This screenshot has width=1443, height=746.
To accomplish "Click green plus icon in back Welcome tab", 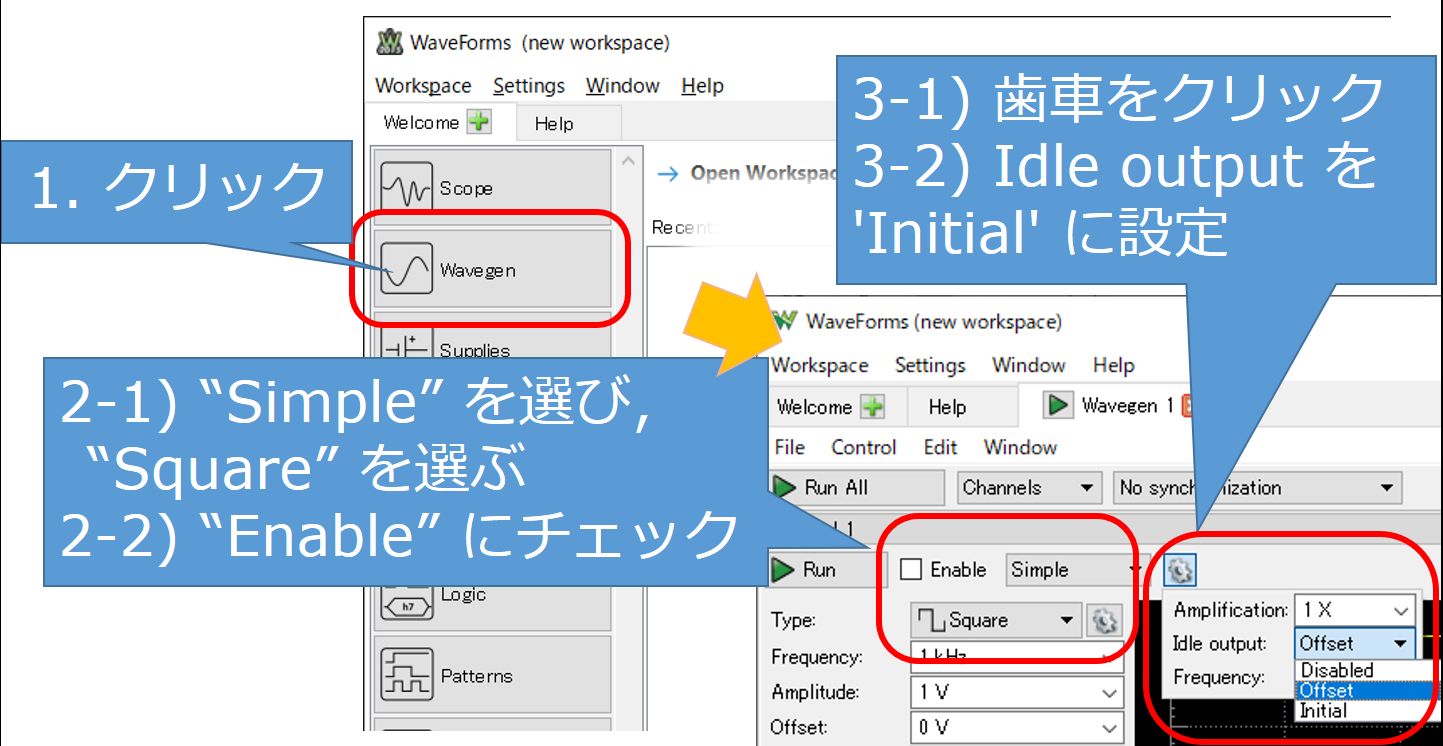I will point(480,123).
